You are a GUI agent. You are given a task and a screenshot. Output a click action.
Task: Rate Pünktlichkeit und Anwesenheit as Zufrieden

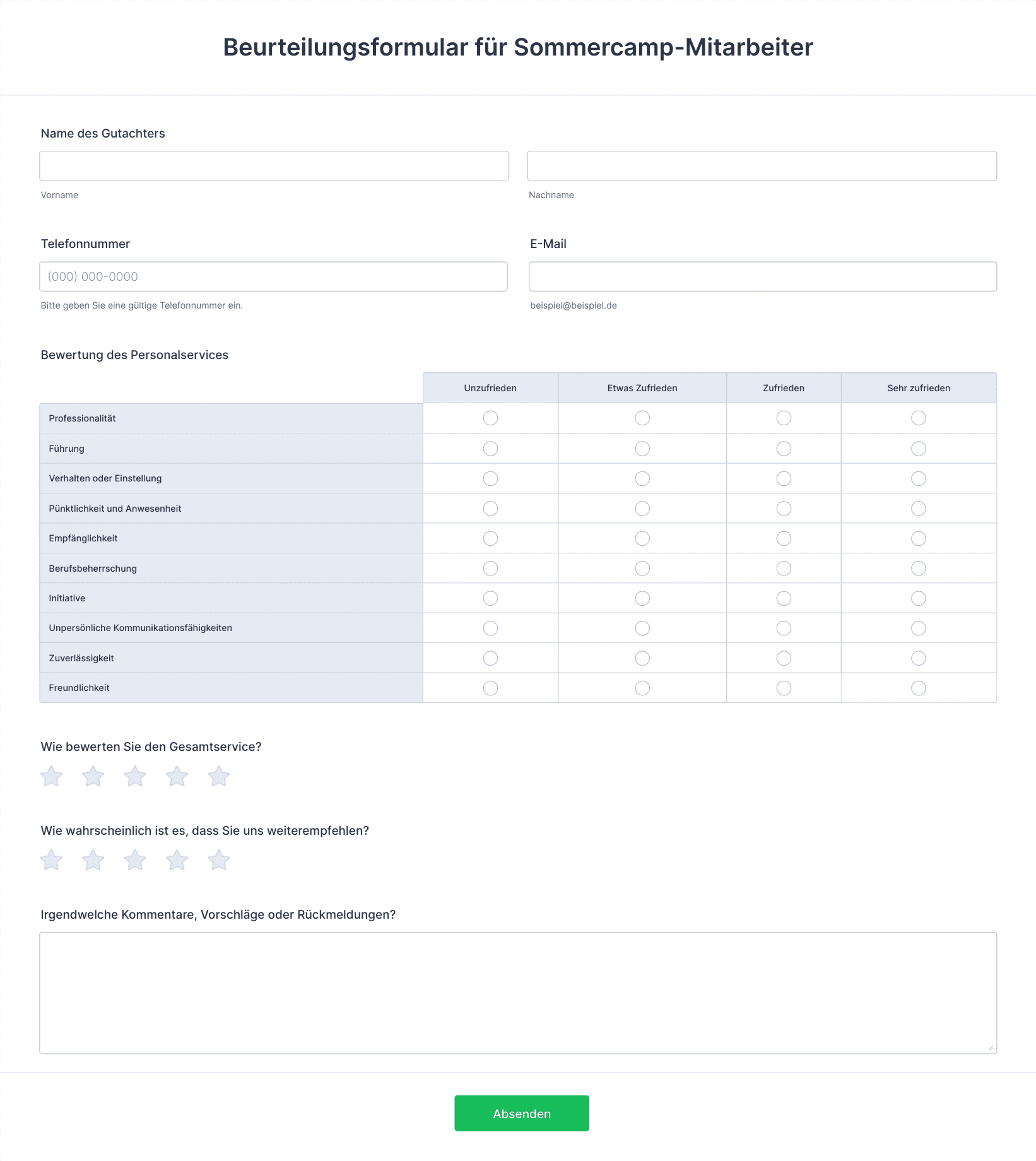784,509
